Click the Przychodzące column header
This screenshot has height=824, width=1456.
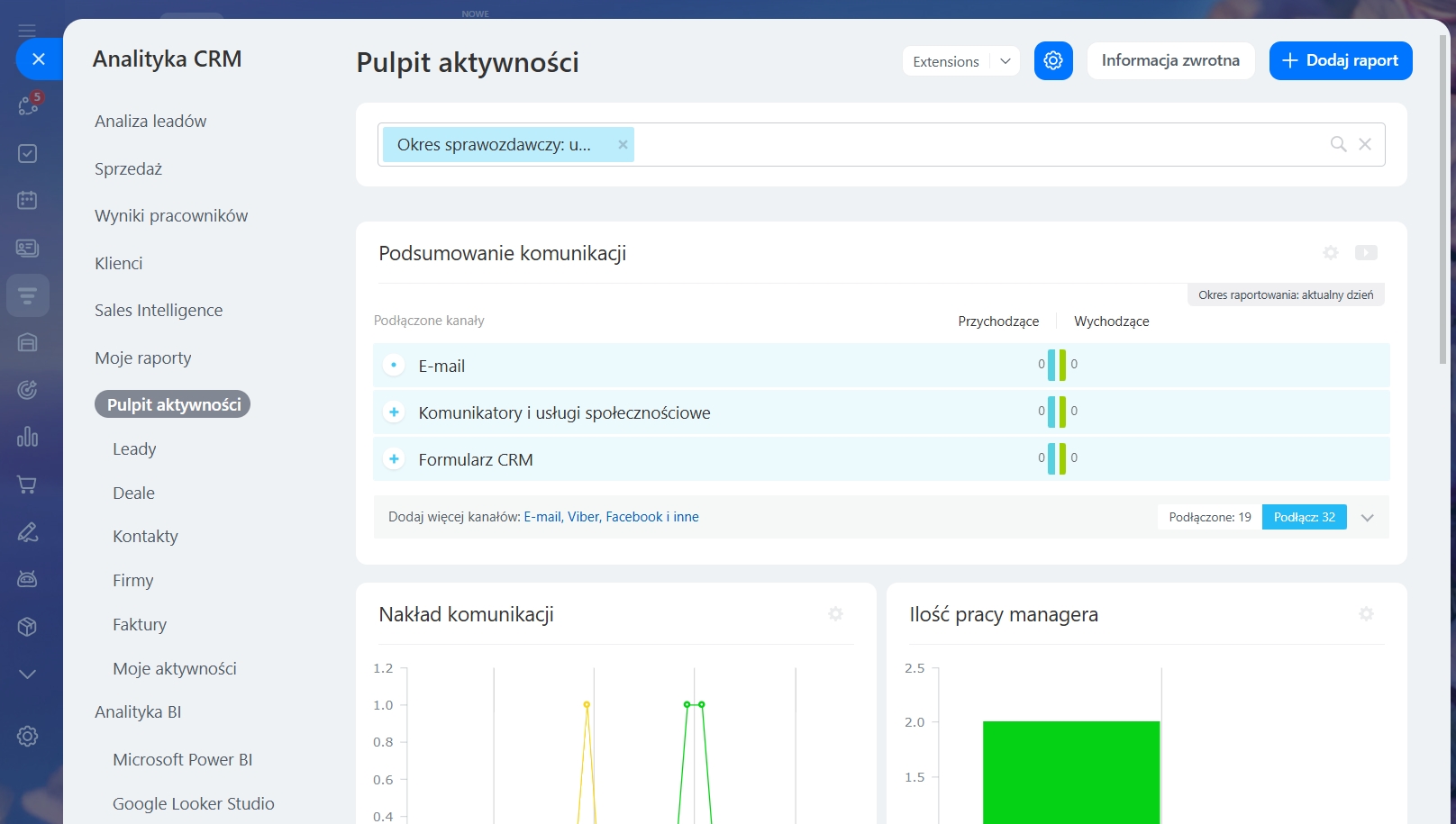[998, 321]
